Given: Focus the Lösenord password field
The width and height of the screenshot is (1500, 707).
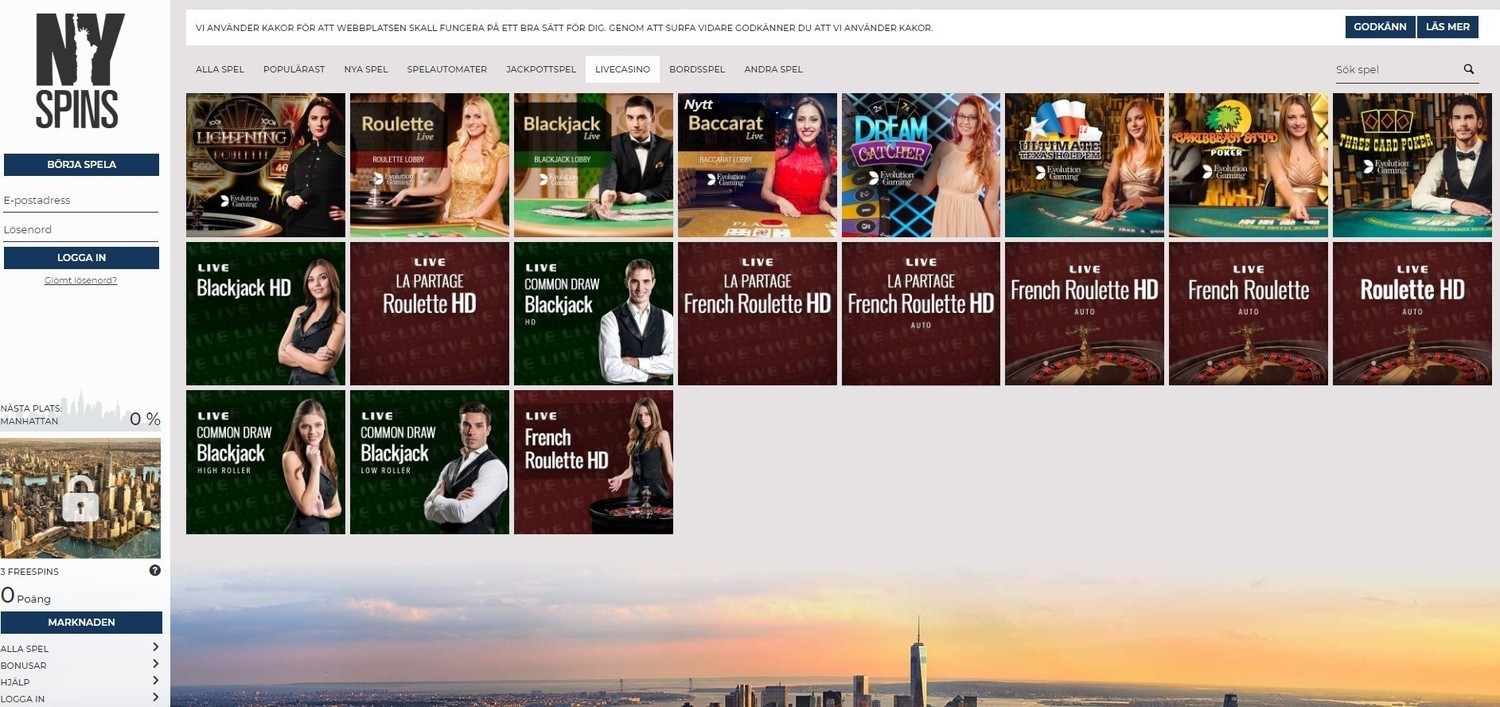Looking at the screenshot, I should (81, 229).
